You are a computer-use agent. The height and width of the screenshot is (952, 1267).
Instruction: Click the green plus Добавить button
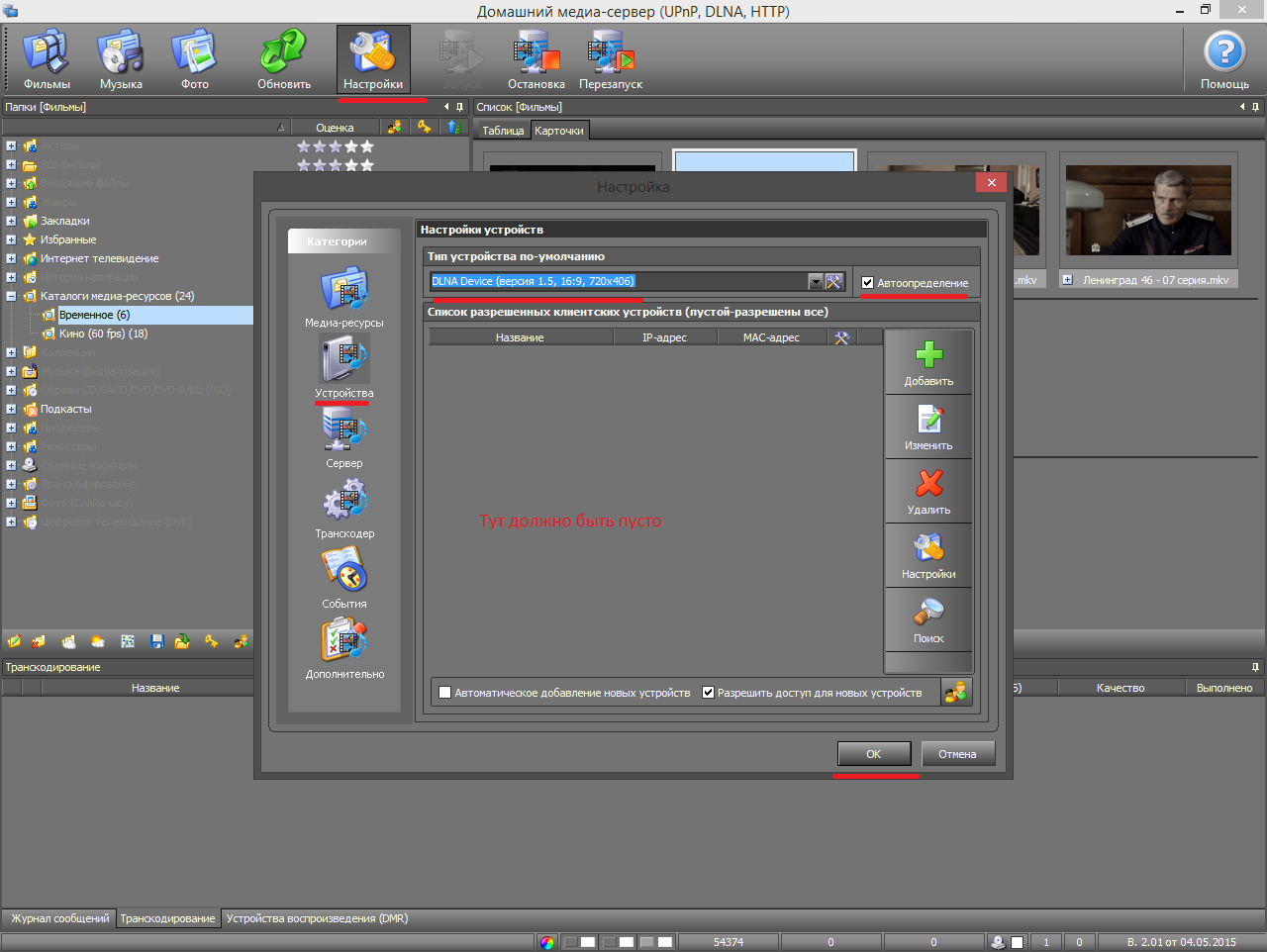[x=928, y=363]
